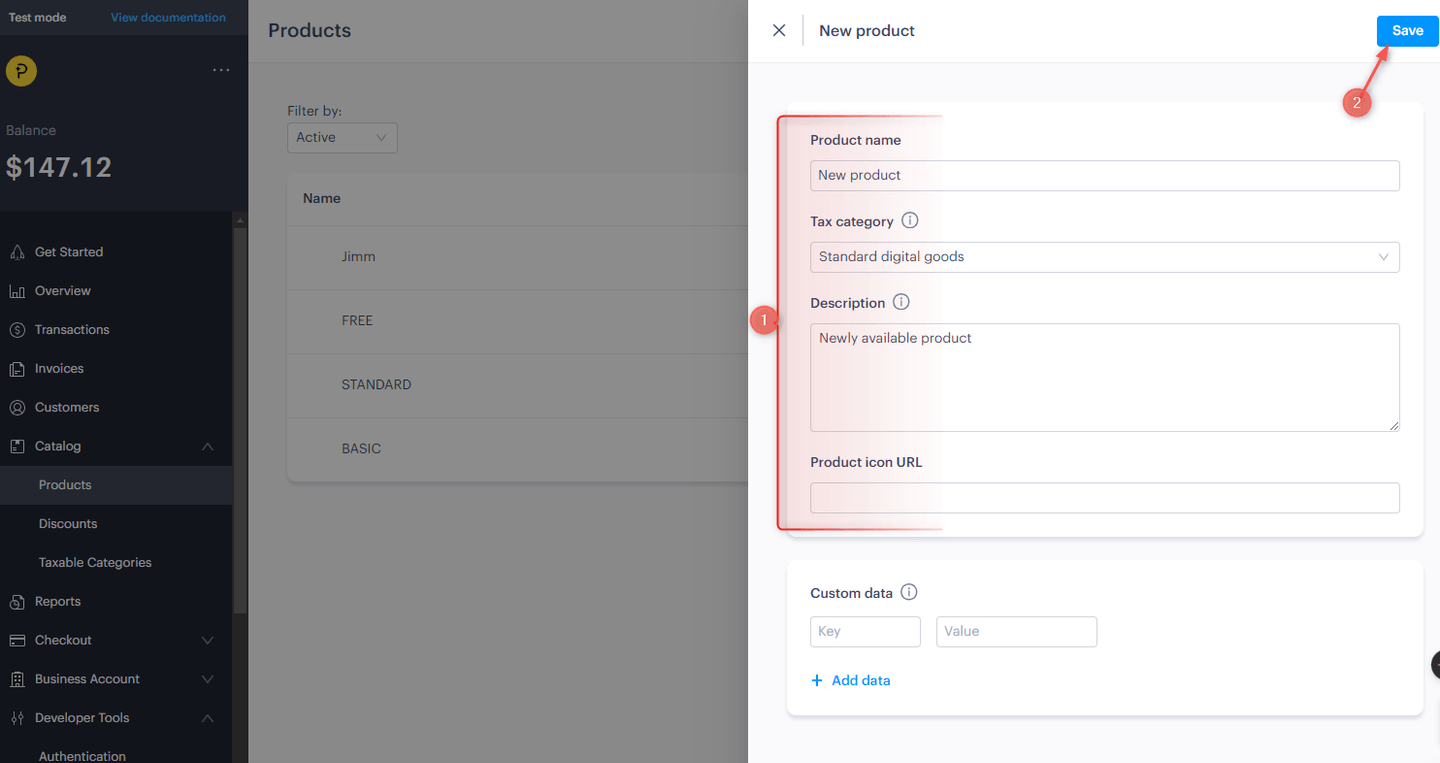The width and height of the screenshot is (1440, 763).
Task: Save the new product
Action: tap(1407, 30)
